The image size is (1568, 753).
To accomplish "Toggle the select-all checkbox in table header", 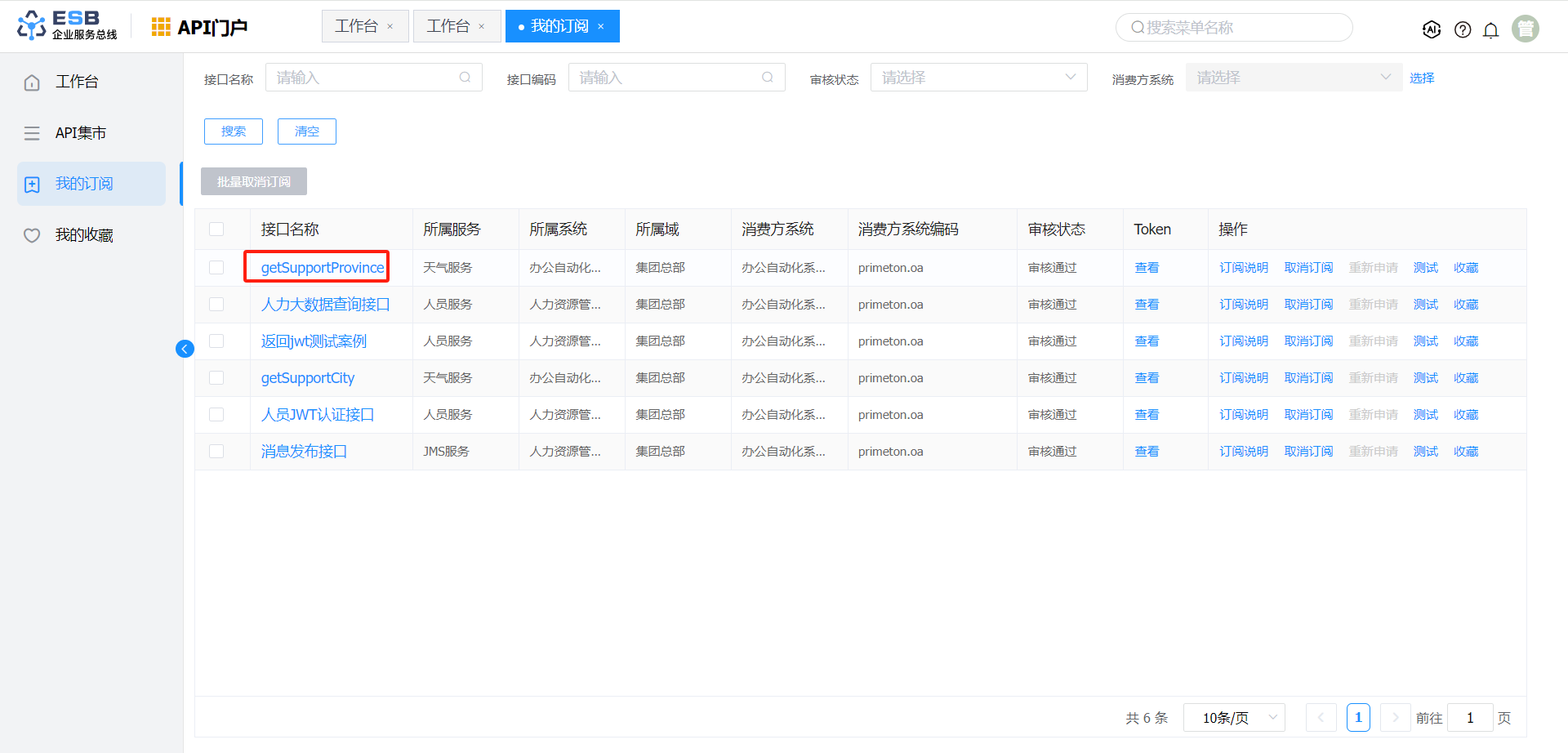I will tap(216, 229).
